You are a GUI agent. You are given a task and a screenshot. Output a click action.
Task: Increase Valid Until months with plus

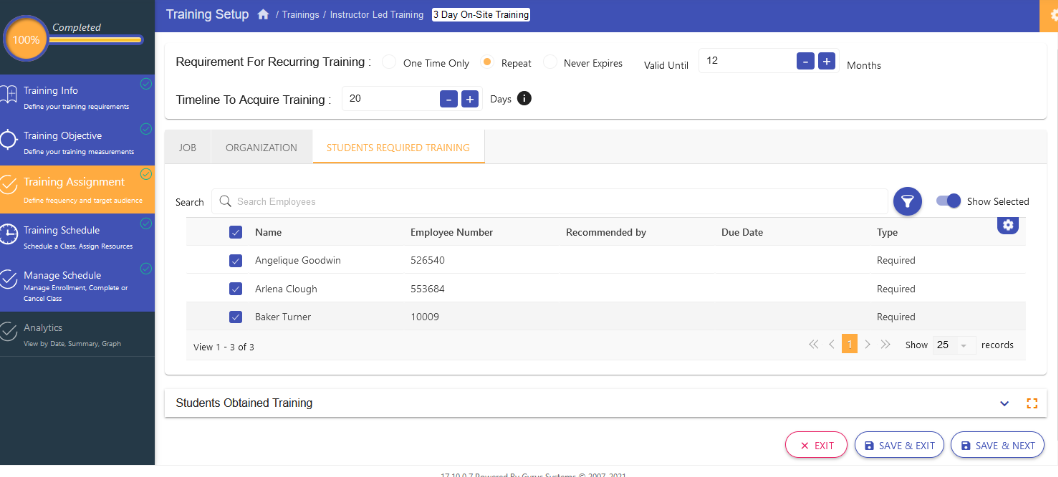[827, 61]
